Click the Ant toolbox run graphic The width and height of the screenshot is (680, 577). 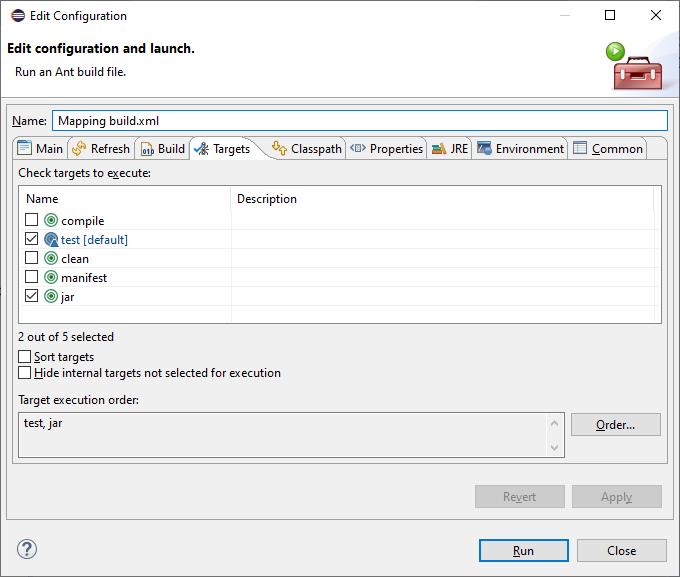pos(634,66)
